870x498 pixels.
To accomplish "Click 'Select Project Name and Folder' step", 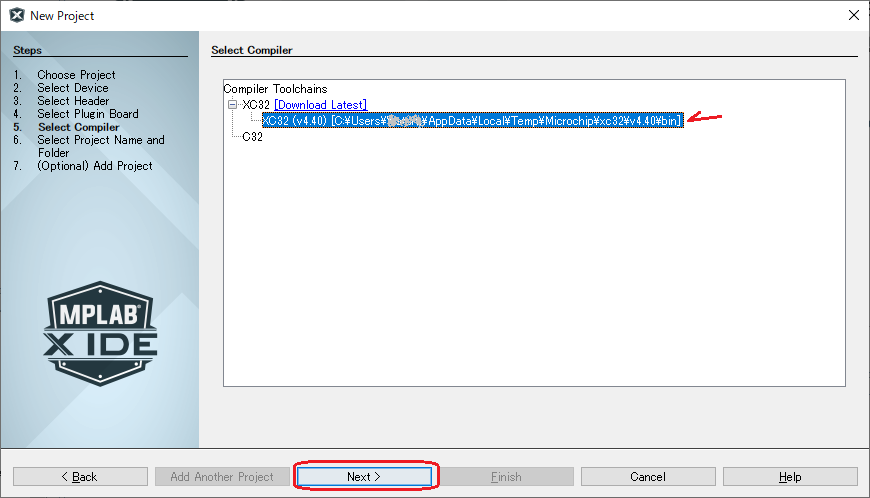I will tap(101, 146).
